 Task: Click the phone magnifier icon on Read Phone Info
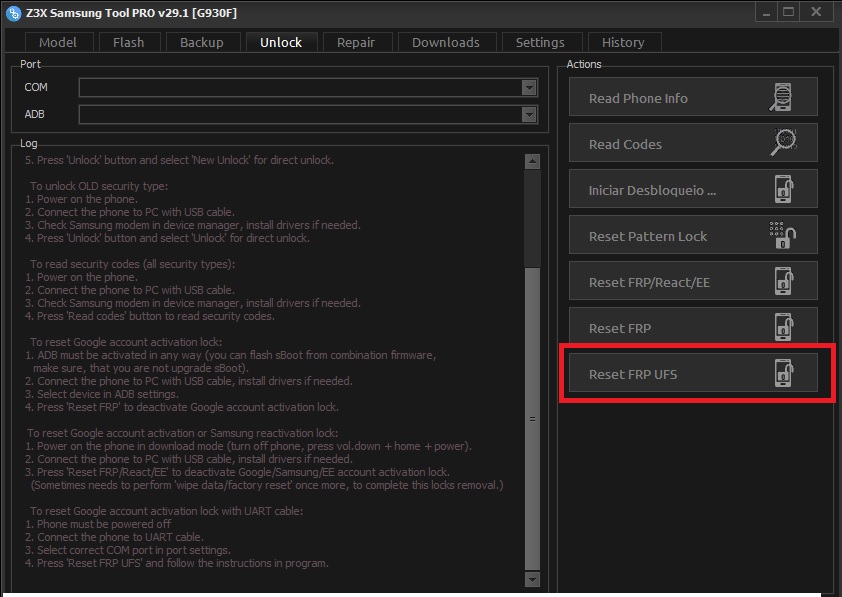(781, 97)
